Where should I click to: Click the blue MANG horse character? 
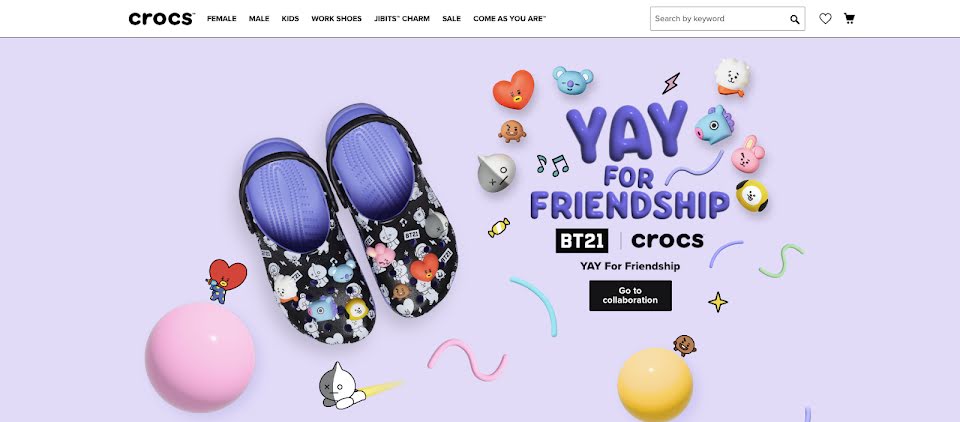[714, 125]
